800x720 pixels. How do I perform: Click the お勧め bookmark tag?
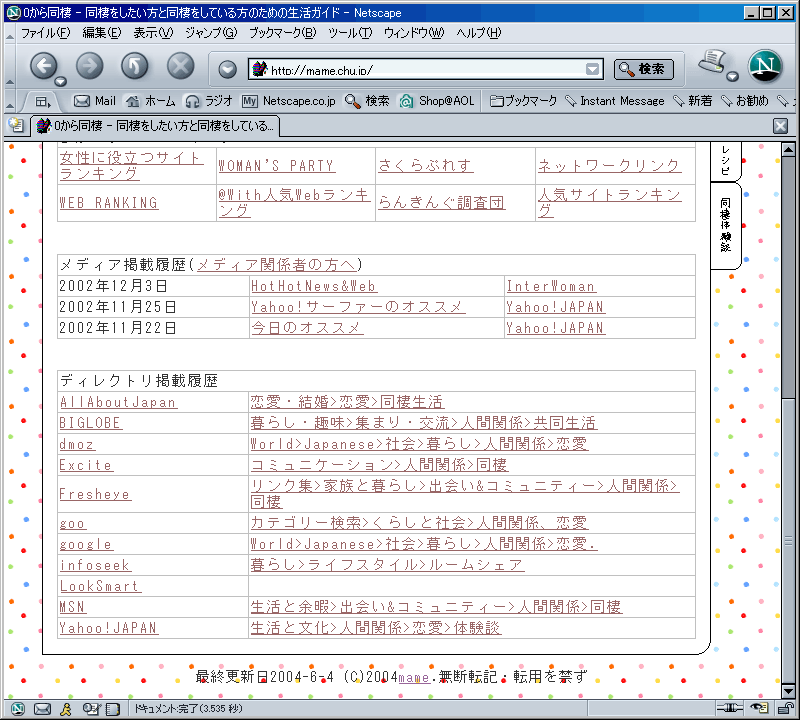744,101
